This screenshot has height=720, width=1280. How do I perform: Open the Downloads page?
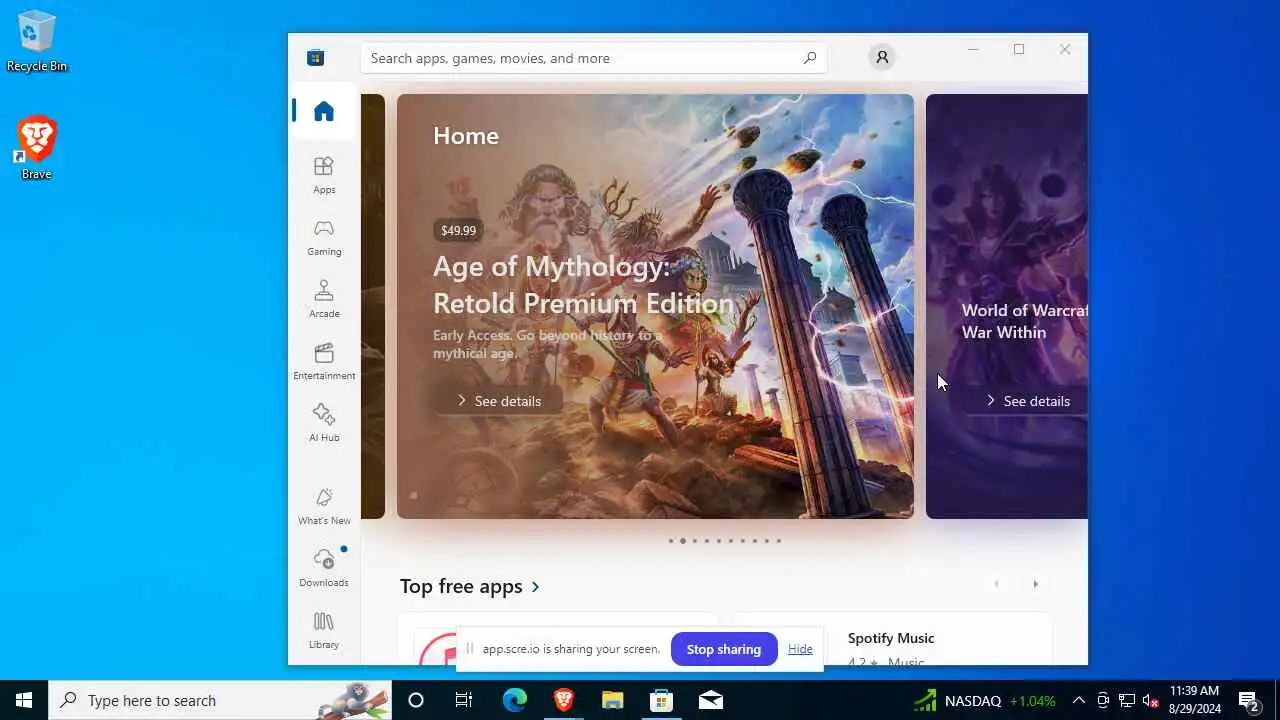324,568
